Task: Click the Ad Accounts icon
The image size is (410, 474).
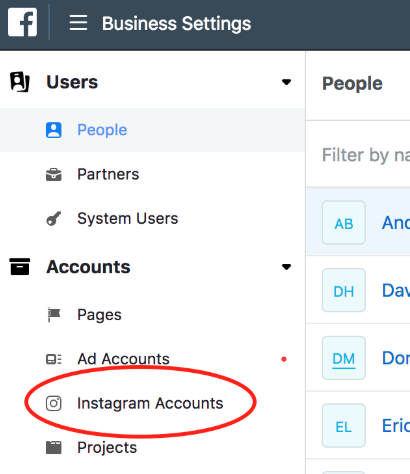Action: [x=53, y=359]
